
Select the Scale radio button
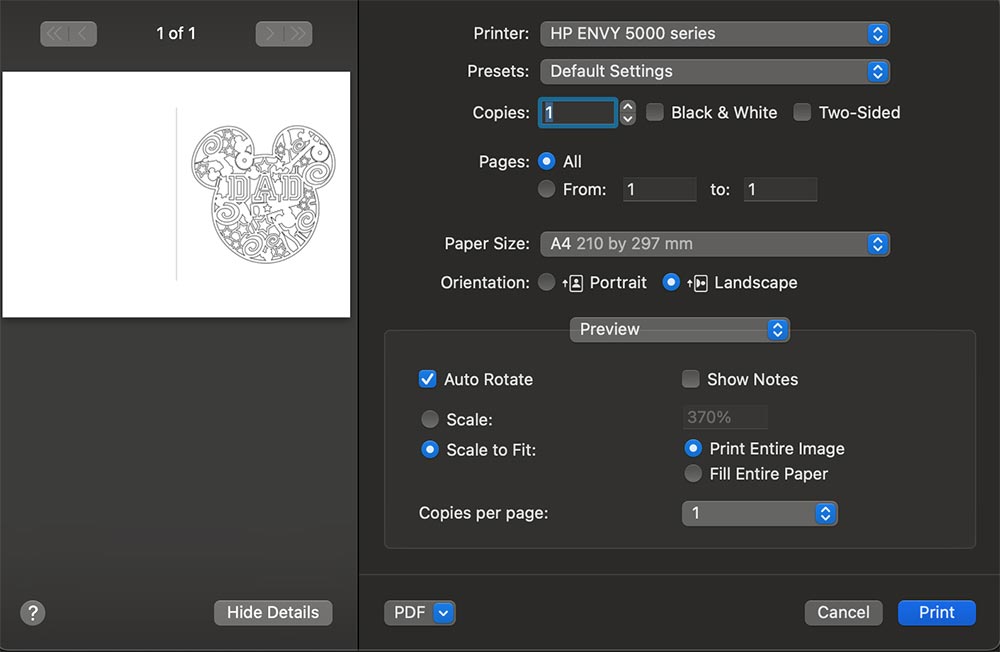tap(430, 419)
